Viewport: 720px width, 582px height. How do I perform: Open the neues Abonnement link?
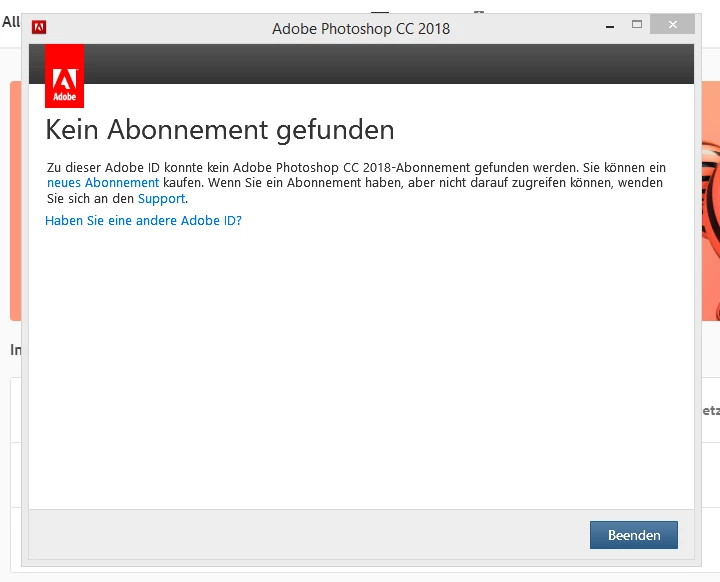coord(103,183)
